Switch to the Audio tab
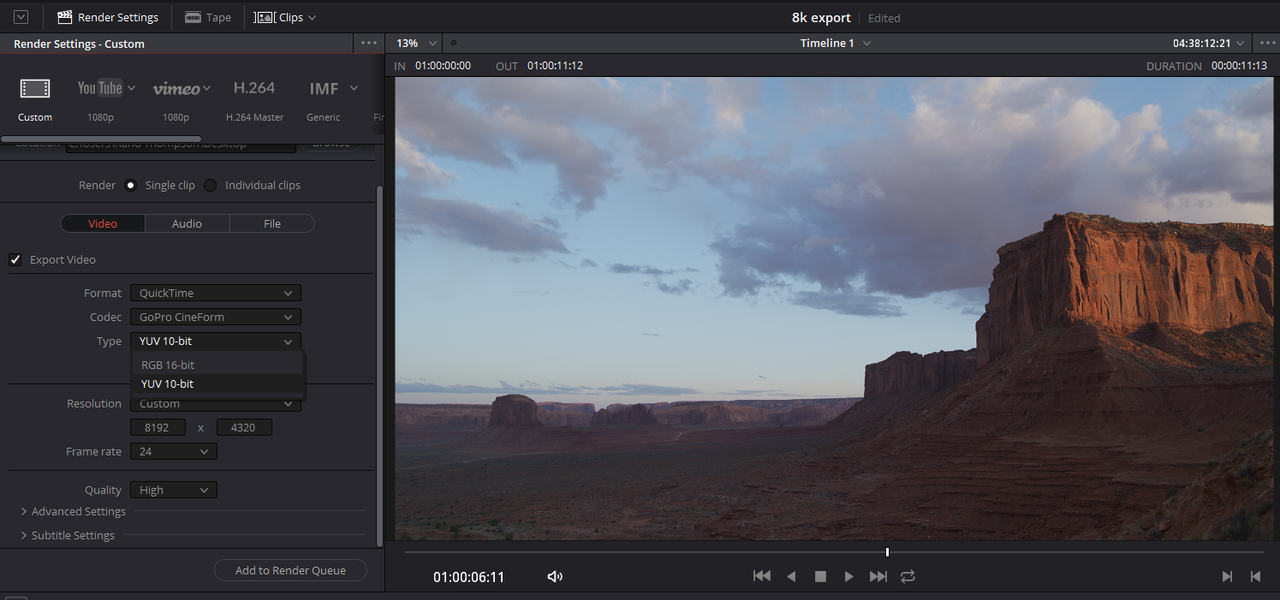1280x600 pixels. [187, 224]
